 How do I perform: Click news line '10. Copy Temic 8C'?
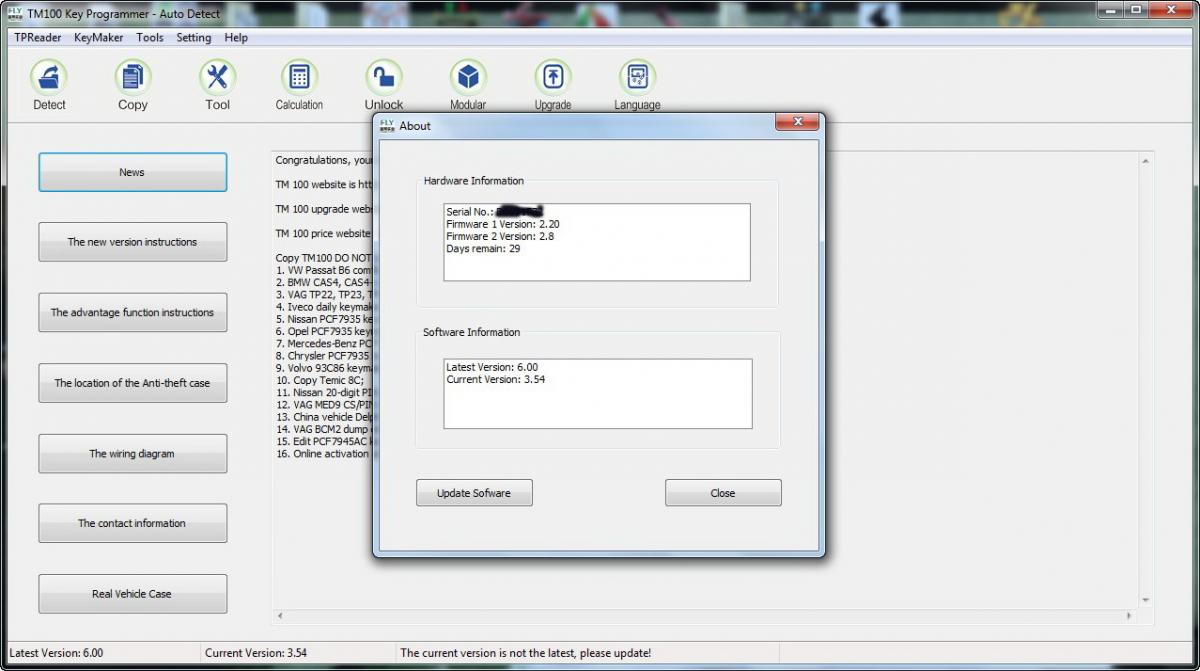320,380
